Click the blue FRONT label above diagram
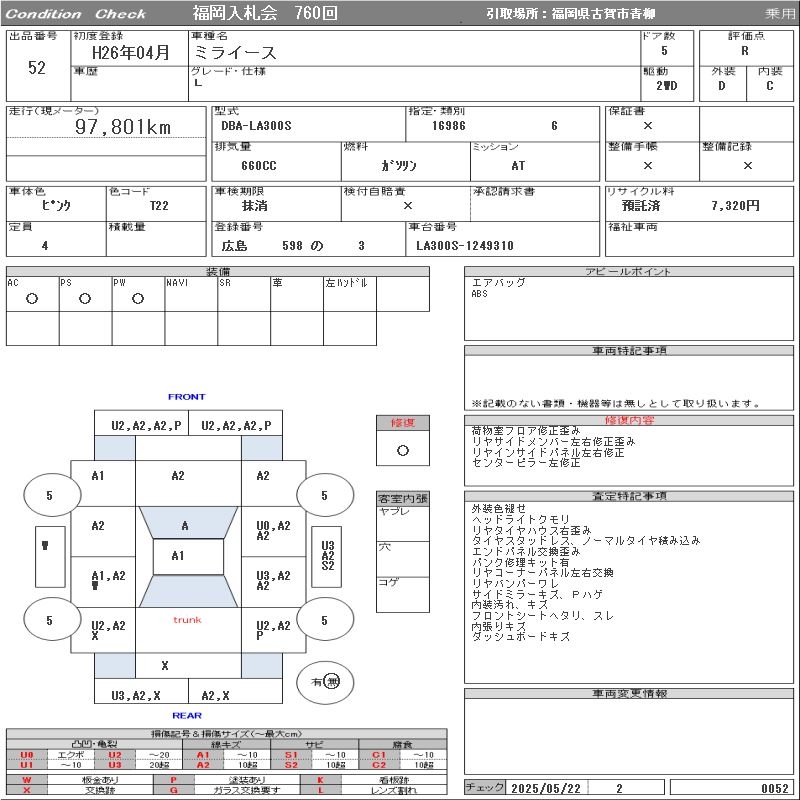 click(186, 397)
